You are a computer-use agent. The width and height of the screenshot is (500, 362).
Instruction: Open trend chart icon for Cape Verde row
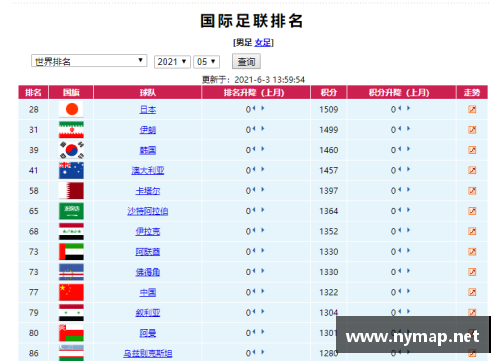[x=472, y=272]
